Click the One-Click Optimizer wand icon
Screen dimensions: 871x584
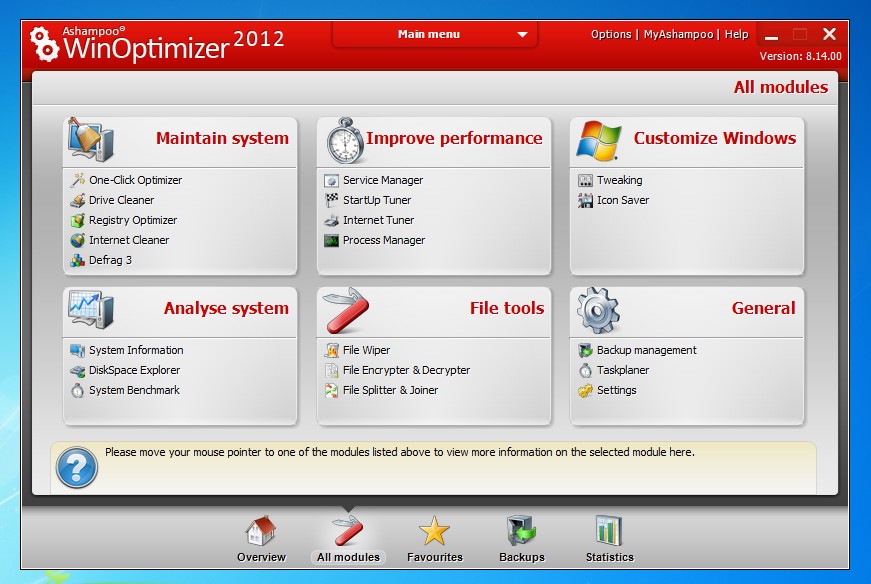(78, 180)
